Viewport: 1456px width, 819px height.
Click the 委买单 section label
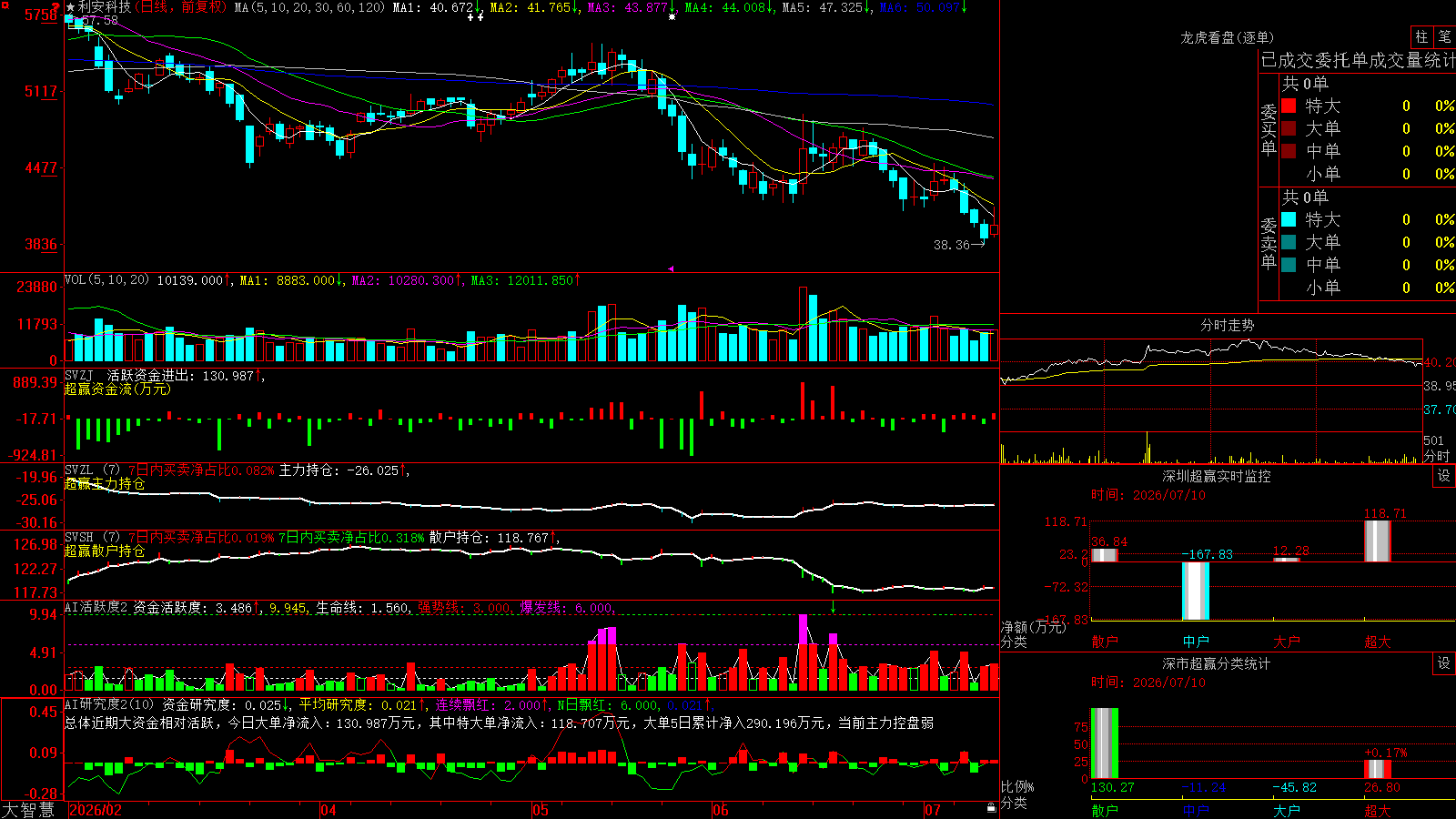1269,129
